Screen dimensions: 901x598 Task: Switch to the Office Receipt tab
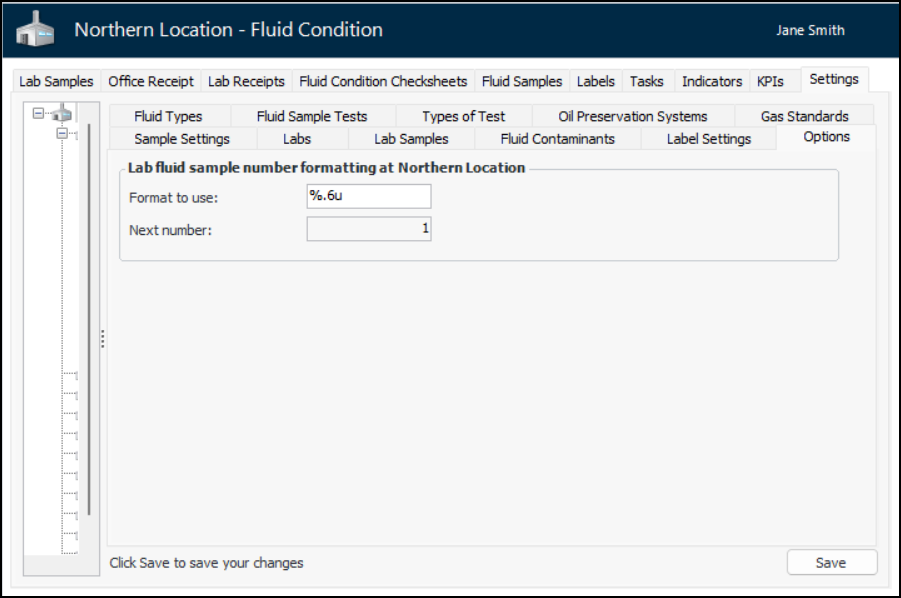tap(150, 82)
